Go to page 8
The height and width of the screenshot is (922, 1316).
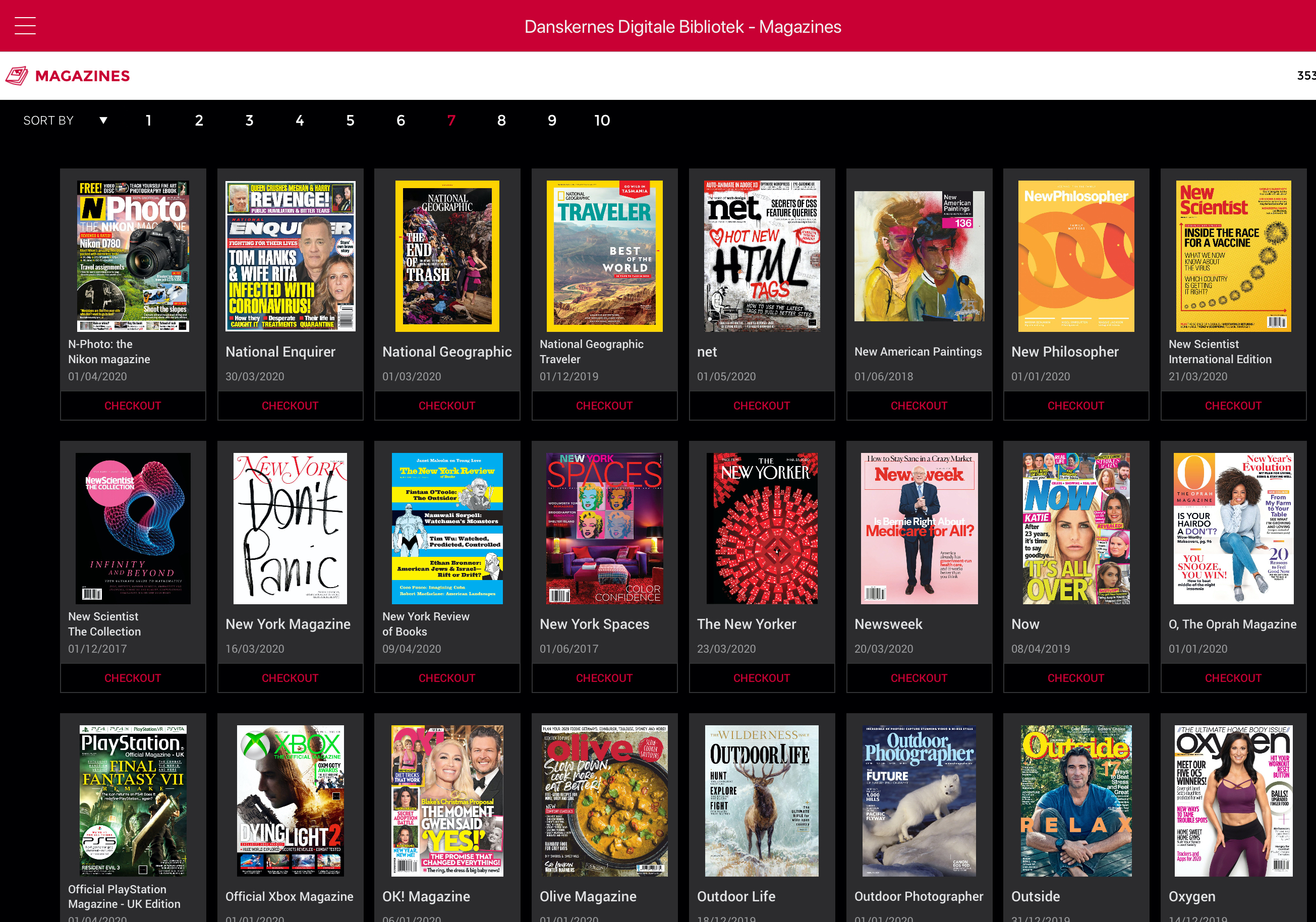[x=501, y=121]
